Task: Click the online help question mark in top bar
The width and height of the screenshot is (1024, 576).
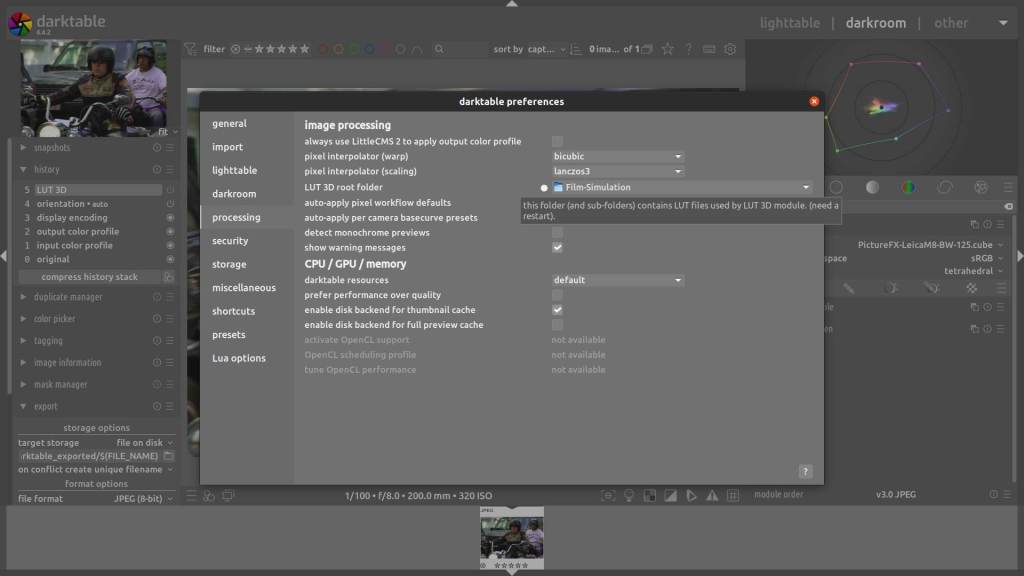Action: point(688,49)
